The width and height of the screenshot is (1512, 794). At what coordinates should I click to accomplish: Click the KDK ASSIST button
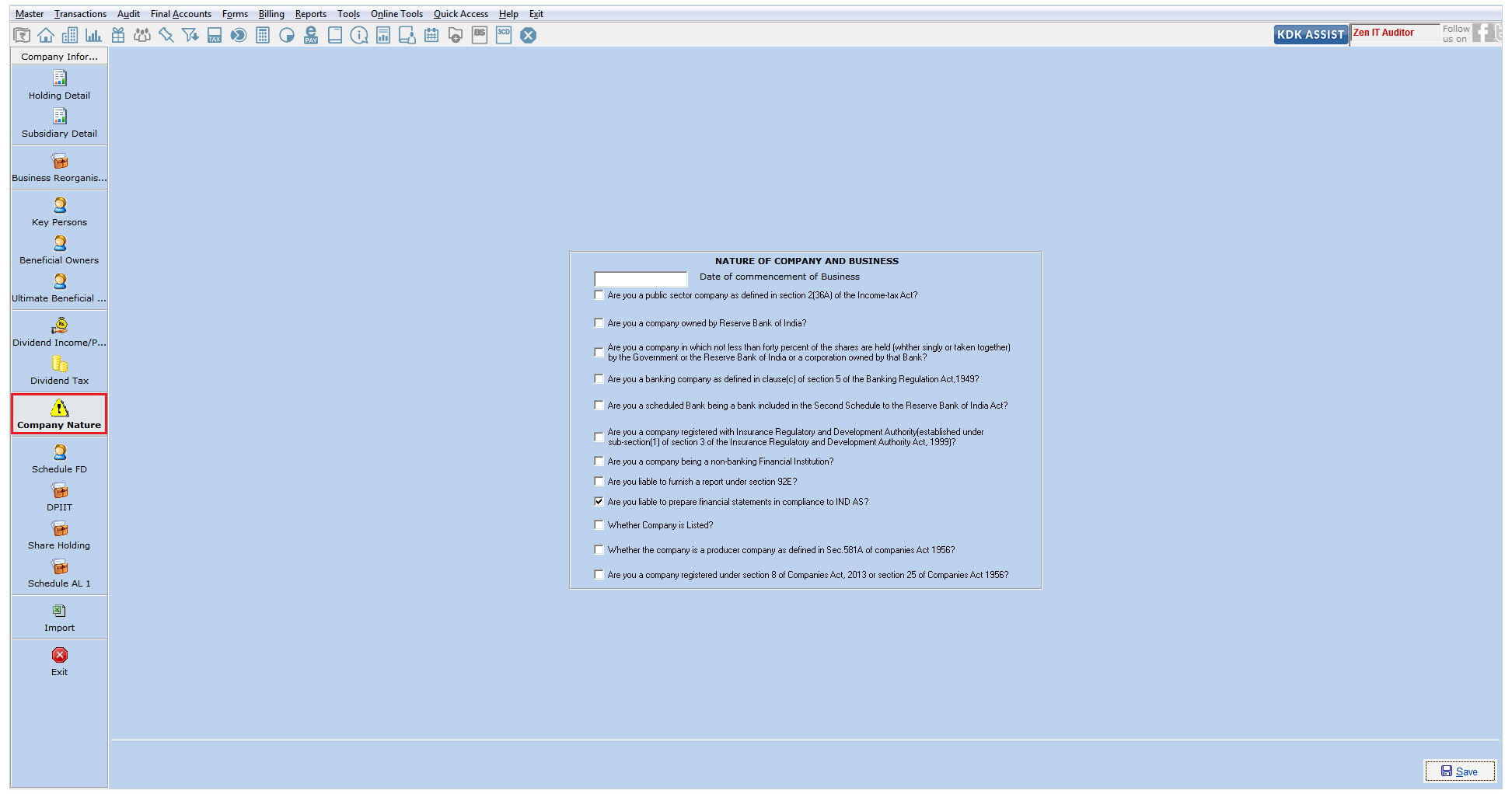click(x=1311, y=34)
